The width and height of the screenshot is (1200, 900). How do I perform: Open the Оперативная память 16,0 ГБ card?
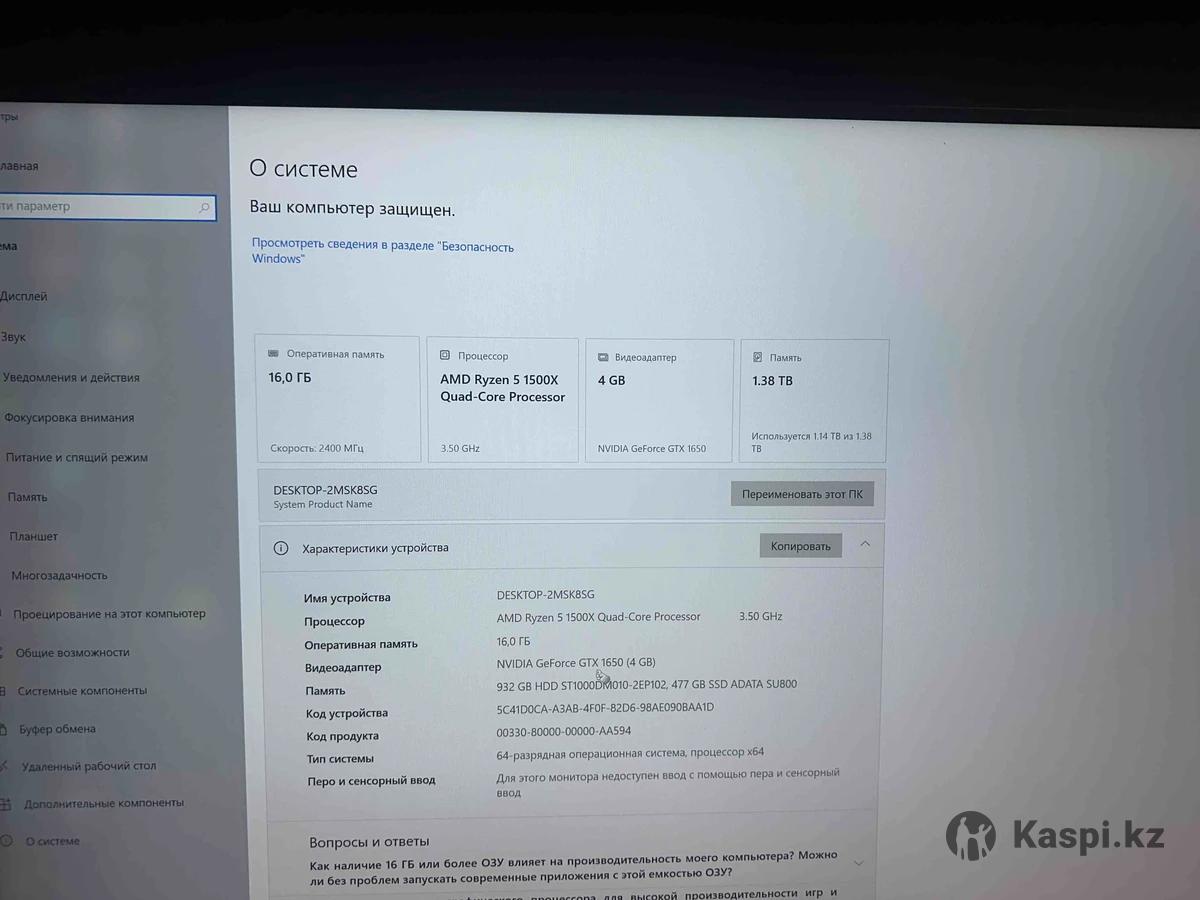(x=338, y=399)
